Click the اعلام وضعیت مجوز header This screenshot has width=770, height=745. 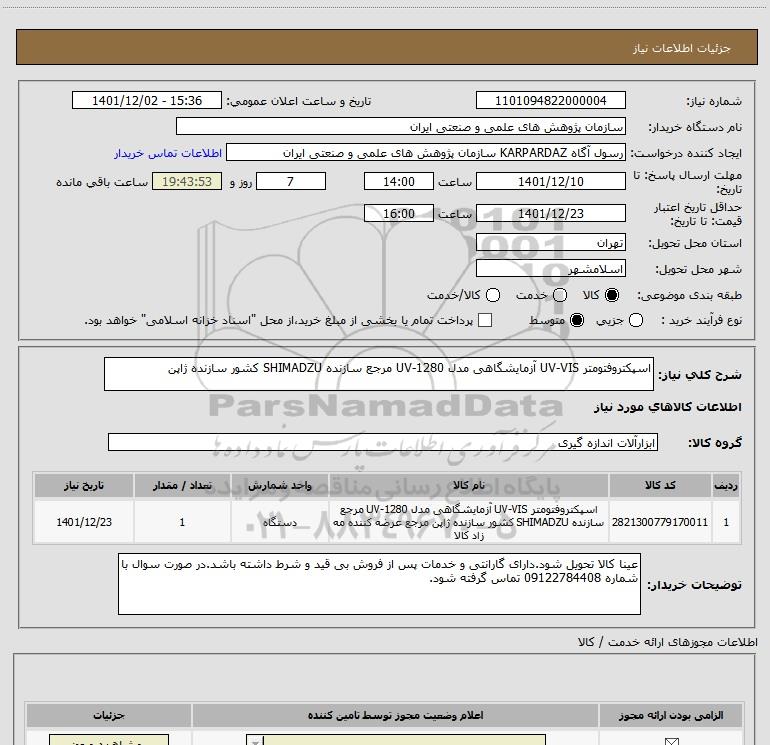click(395, 716)
